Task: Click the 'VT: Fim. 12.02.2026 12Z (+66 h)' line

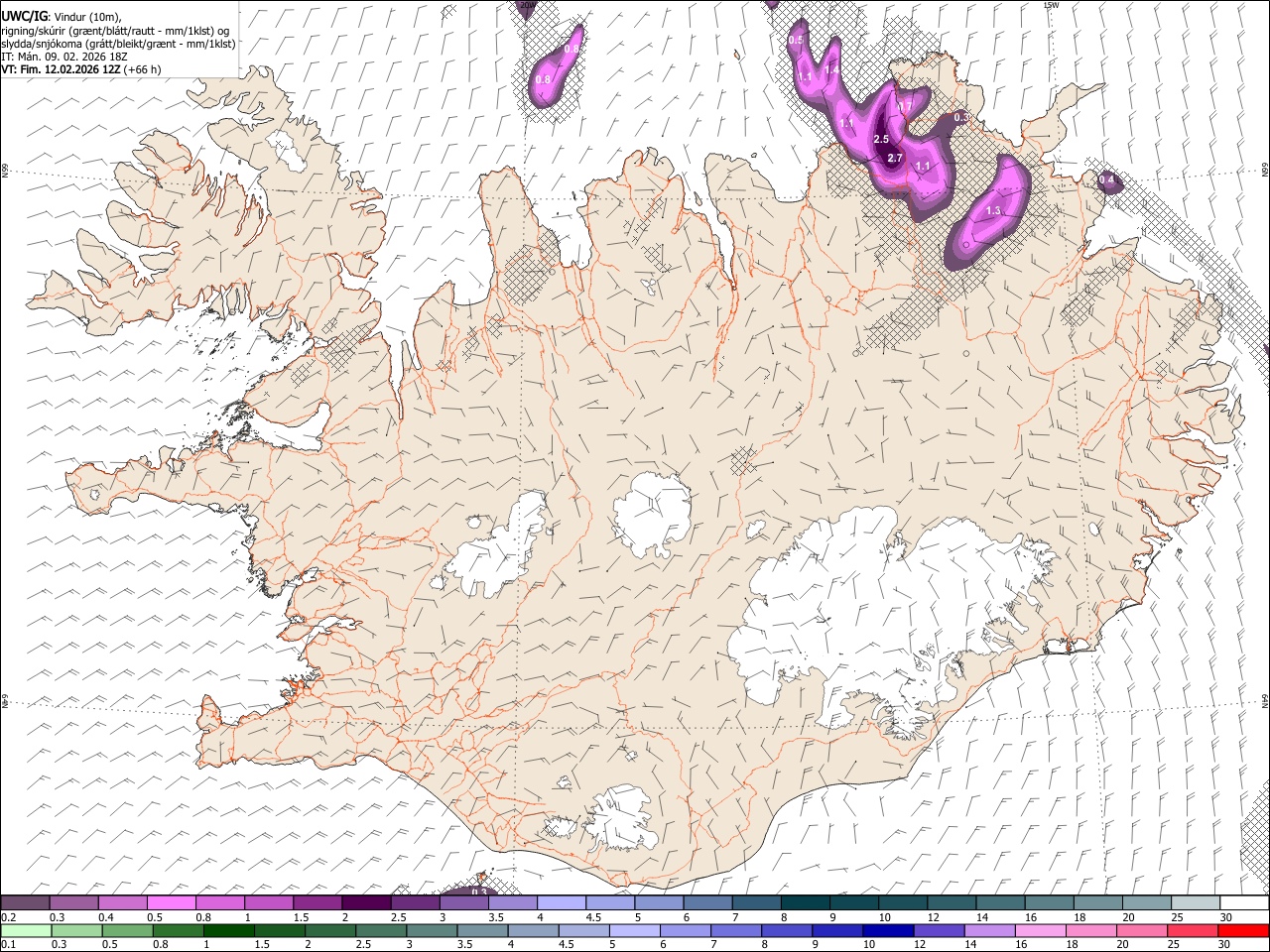Action: click(80, 69)
